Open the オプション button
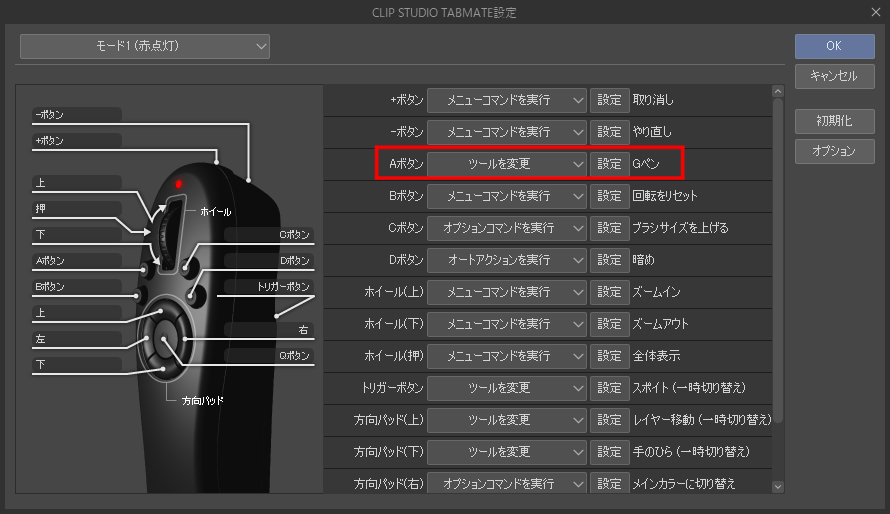Screen dimensions: 890x514 834,151
